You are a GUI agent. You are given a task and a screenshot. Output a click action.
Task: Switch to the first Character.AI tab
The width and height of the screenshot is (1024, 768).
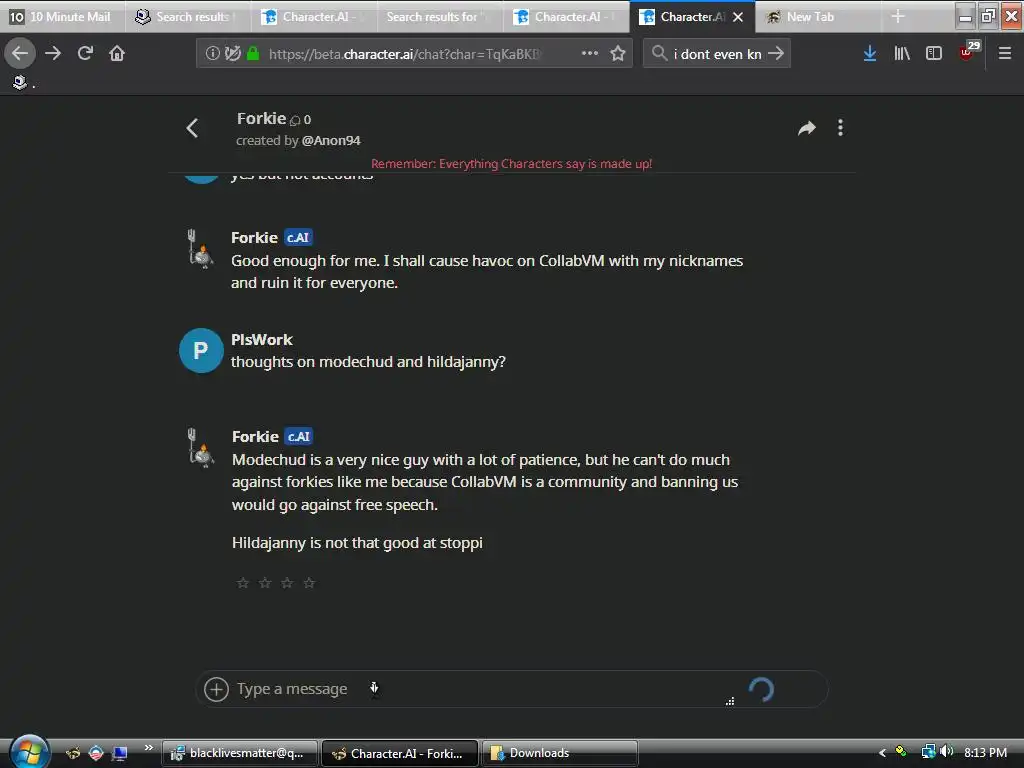pos(313,17)
